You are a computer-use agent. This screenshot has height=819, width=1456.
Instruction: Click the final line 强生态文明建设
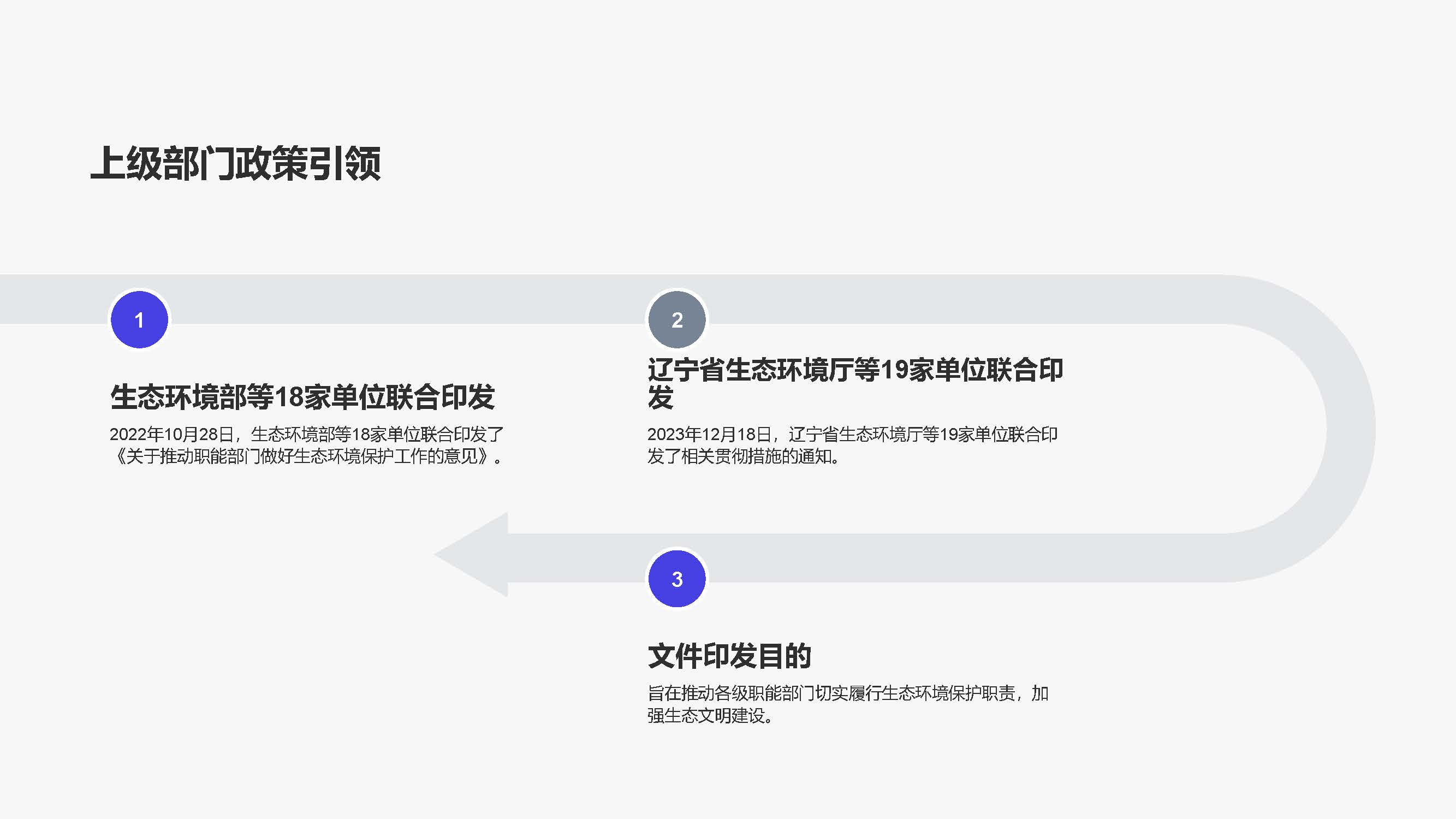710,716
